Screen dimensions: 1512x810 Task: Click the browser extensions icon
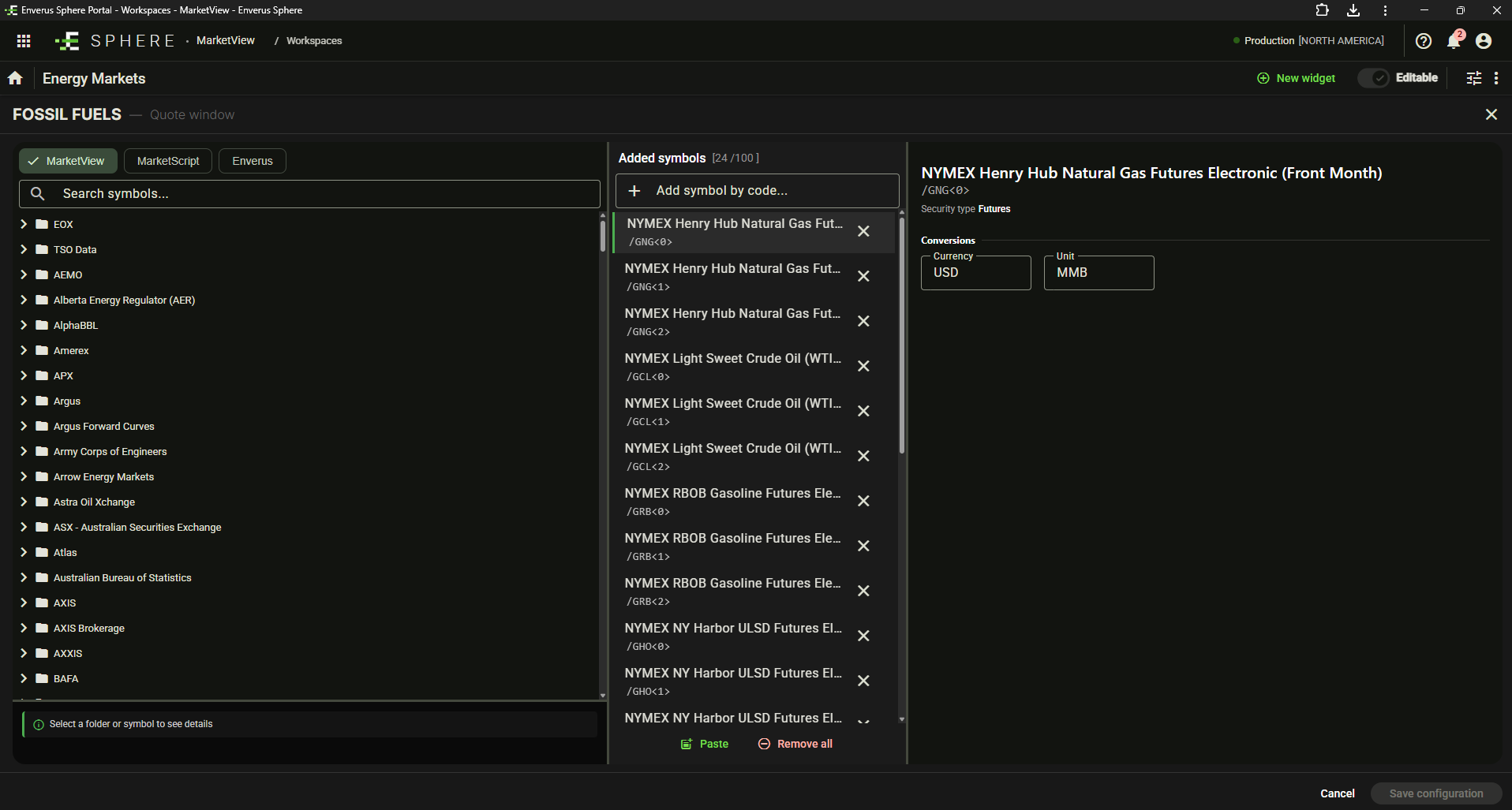[1323, 10]
